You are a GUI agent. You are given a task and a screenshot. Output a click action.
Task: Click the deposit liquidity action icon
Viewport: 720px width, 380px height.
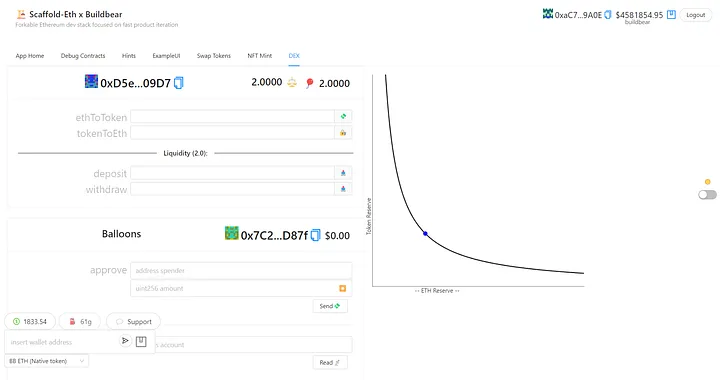point(343,173)
